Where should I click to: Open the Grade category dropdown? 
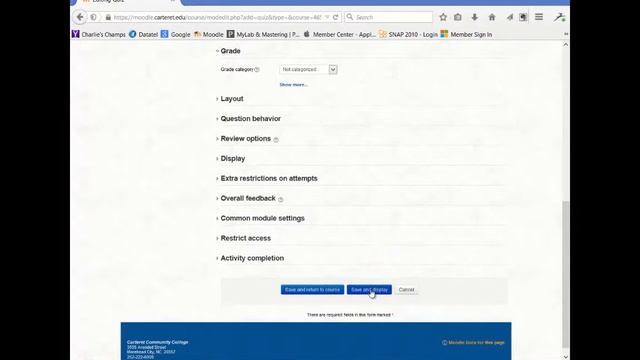[309, 69]
